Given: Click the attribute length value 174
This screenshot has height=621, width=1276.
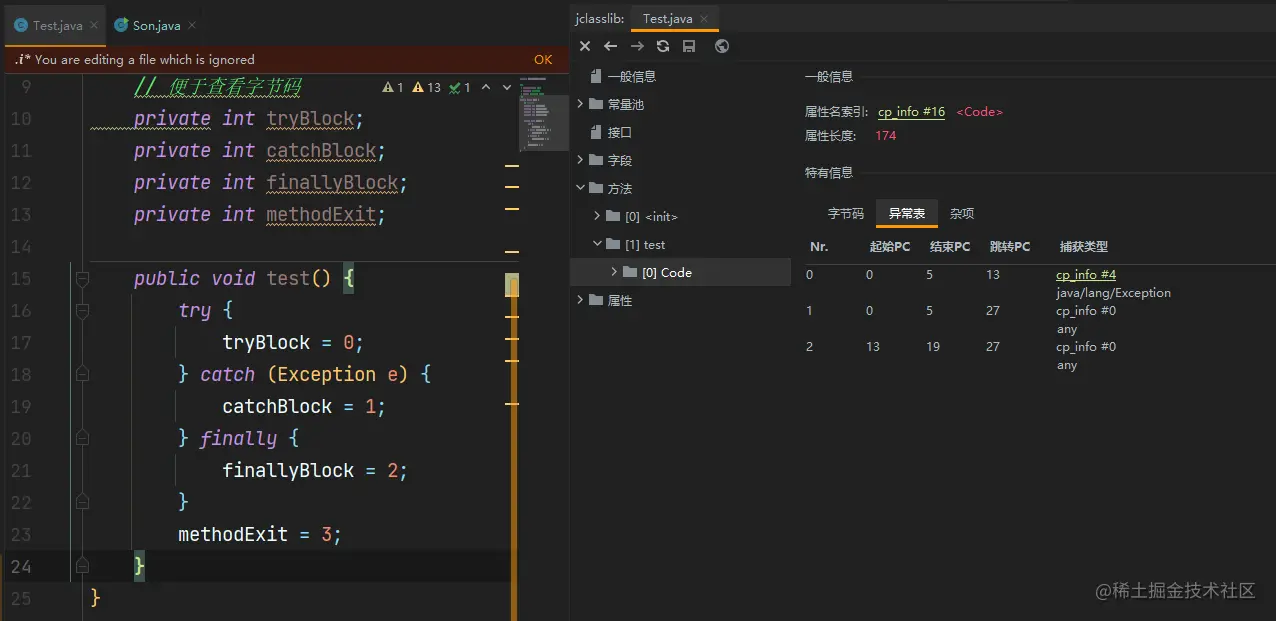Looking at the screenshot, I should (885, 136).
